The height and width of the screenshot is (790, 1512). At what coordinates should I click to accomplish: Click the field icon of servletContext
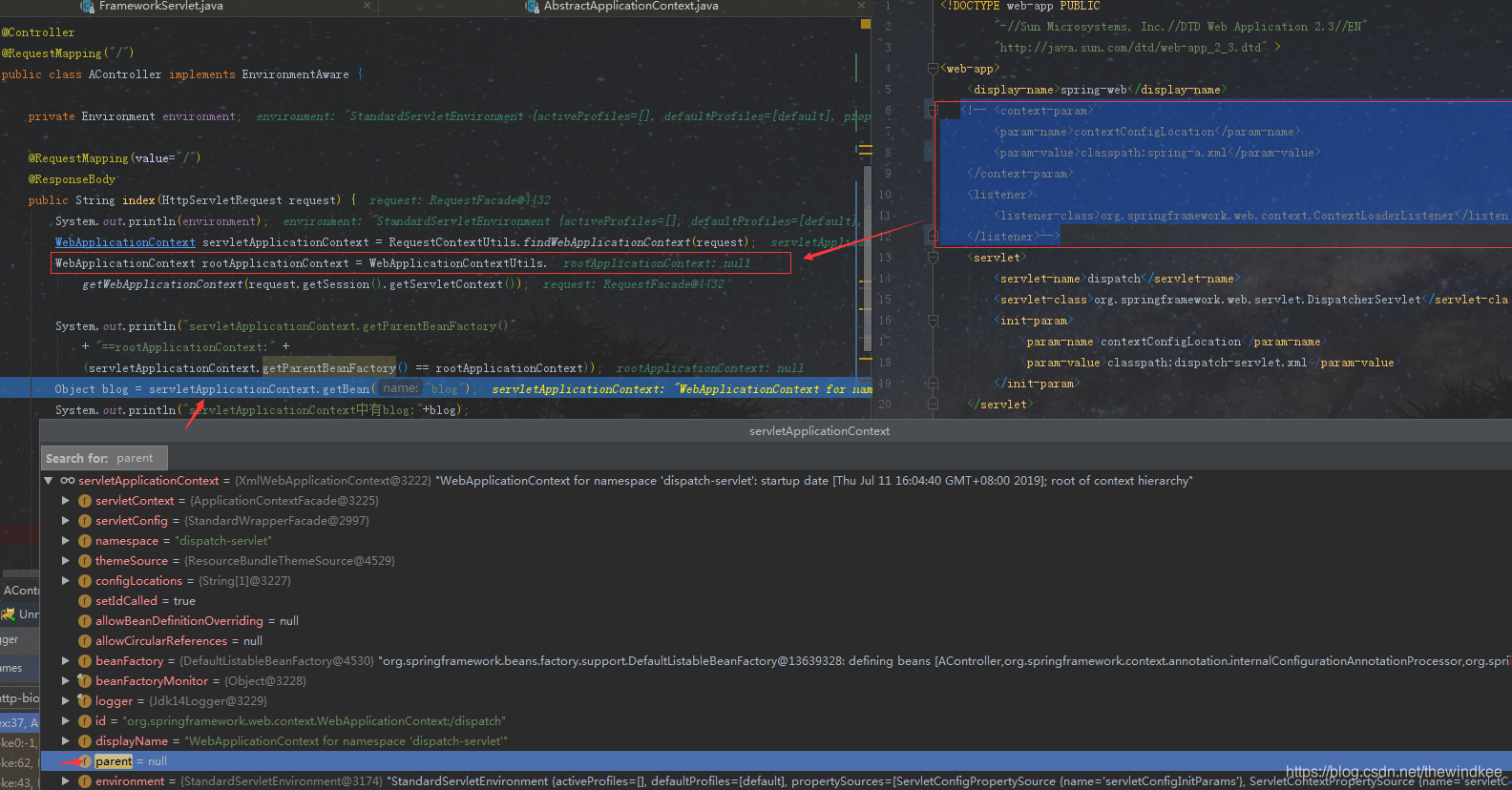(x=85, y=501)
